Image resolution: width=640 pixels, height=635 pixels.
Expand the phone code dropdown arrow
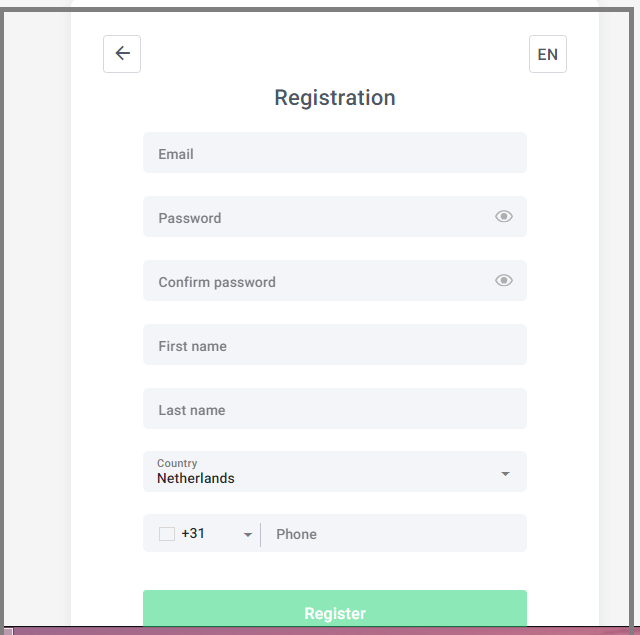248,535
